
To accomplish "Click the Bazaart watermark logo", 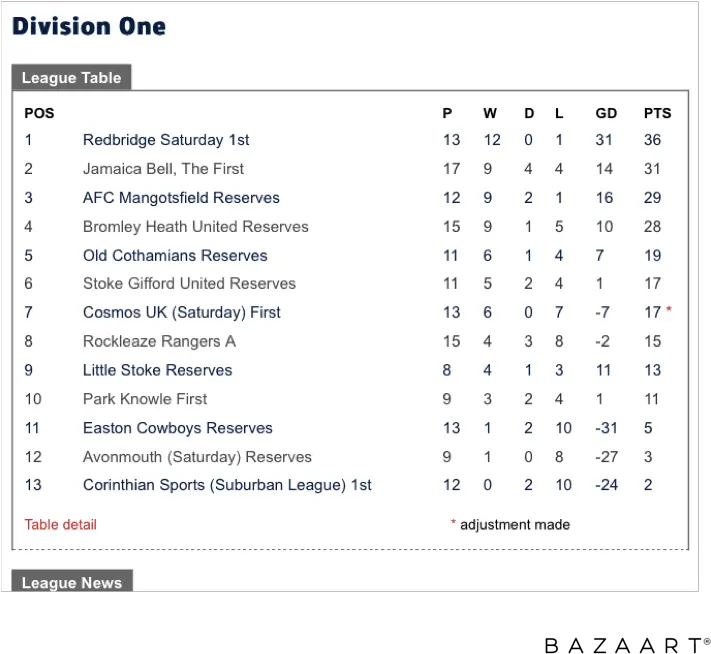I will pyautogui.click(x=627, y=645).
